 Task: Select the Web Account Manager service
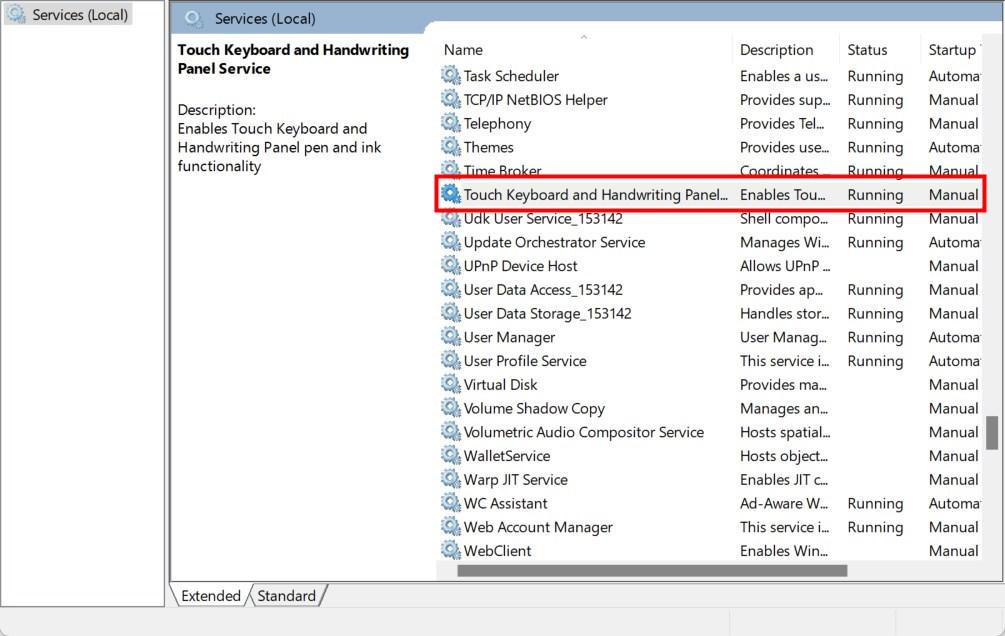coord(538,527)
